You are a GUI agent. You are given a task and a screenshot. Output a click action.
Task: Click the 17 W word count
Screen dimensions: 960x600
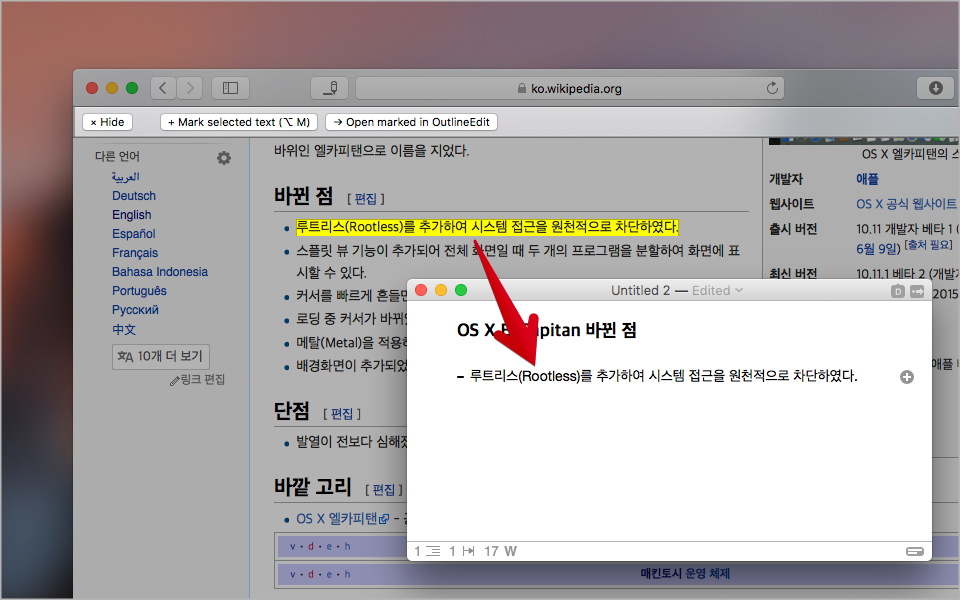(500, 551)
